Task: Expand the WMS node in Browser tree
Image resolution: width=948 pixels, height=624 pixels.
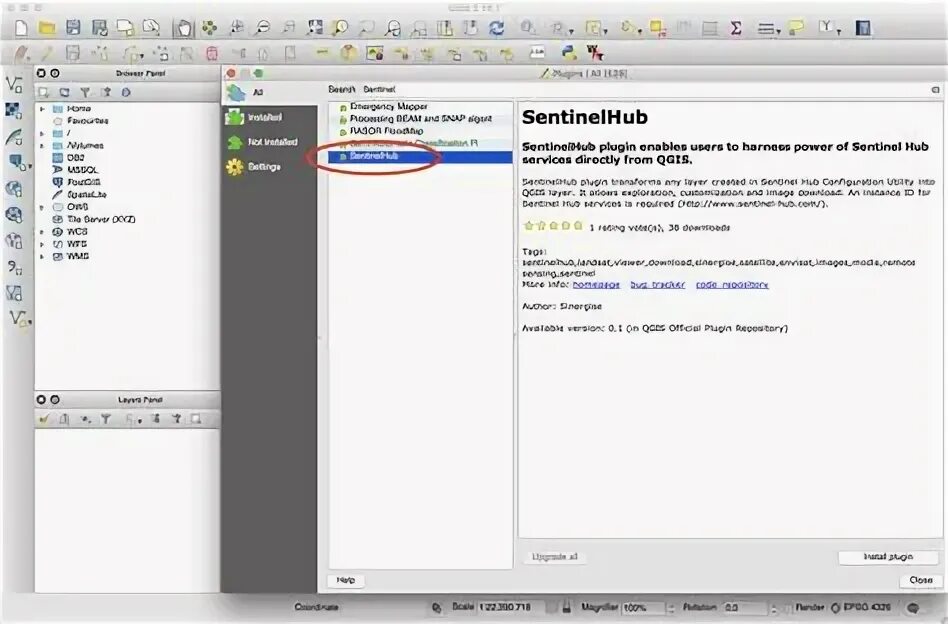Action: coord(42,256)
